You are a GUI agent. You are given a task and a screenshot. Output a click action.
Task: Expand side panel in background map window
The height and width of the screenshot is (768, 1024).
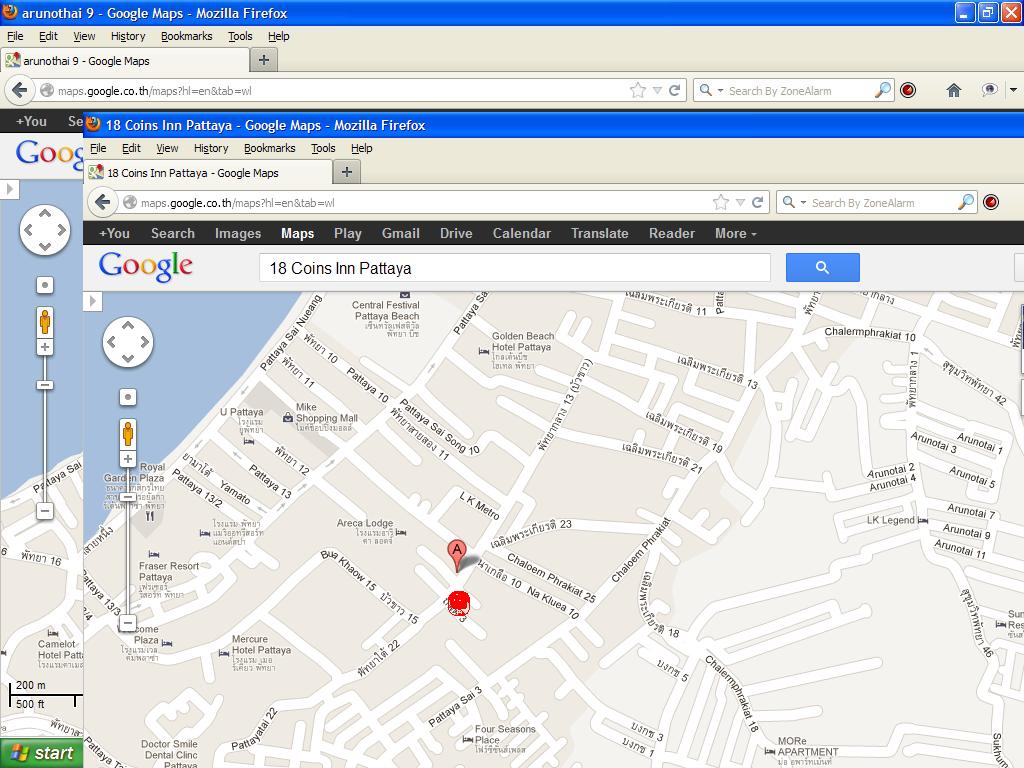tap(10, 189)
